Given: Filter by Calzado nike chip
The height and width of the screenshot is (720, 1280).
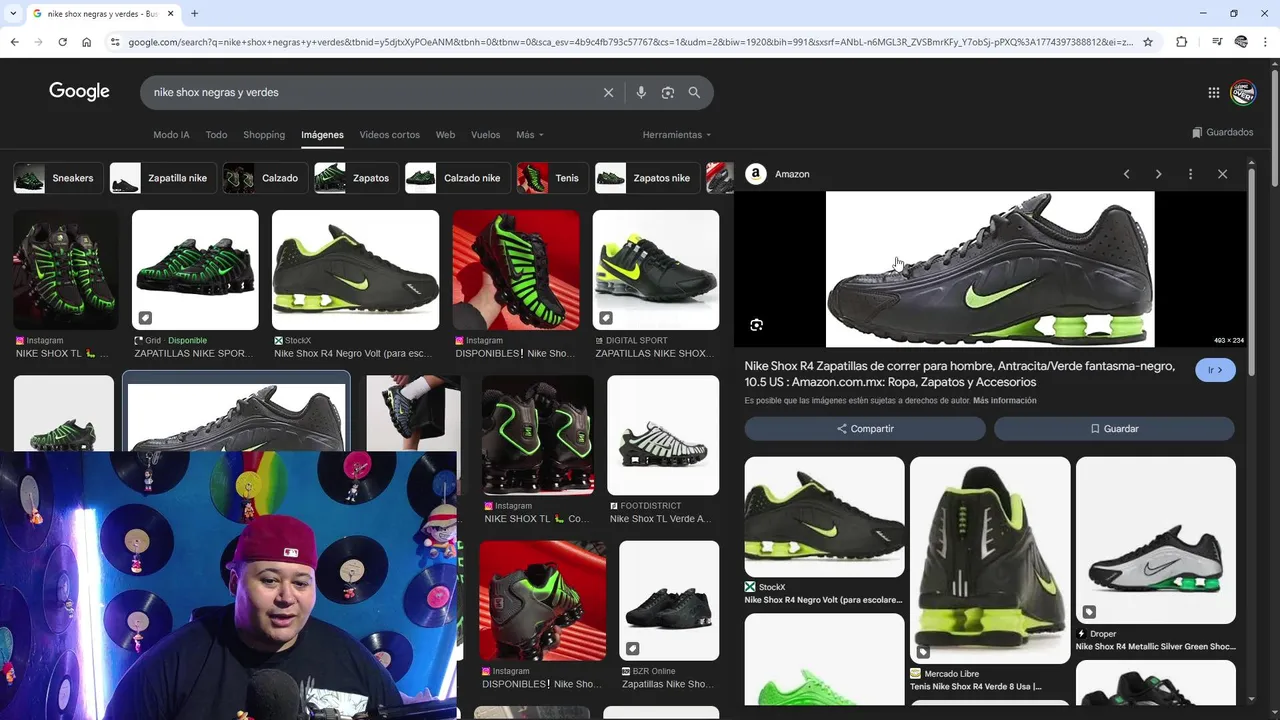Looking at the screenshot, I should point(458,178).
